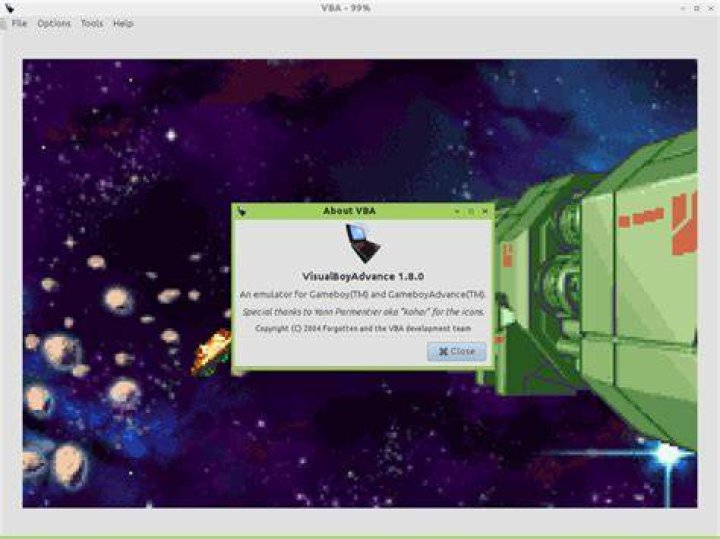
Task: Click the copyright 2004 Forgotten text line
Action: point(363,328)
